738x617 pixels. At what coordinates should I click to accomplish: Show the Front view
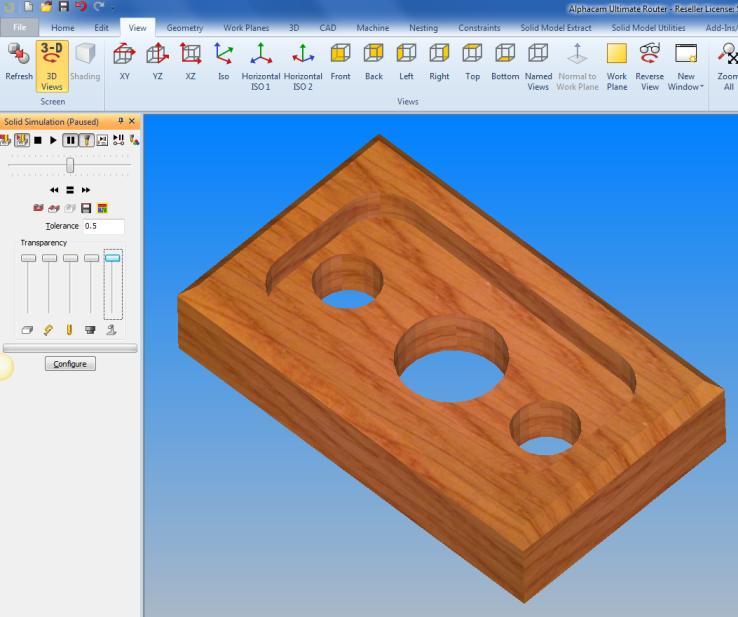pyautogui.click(x=340, y=62)
